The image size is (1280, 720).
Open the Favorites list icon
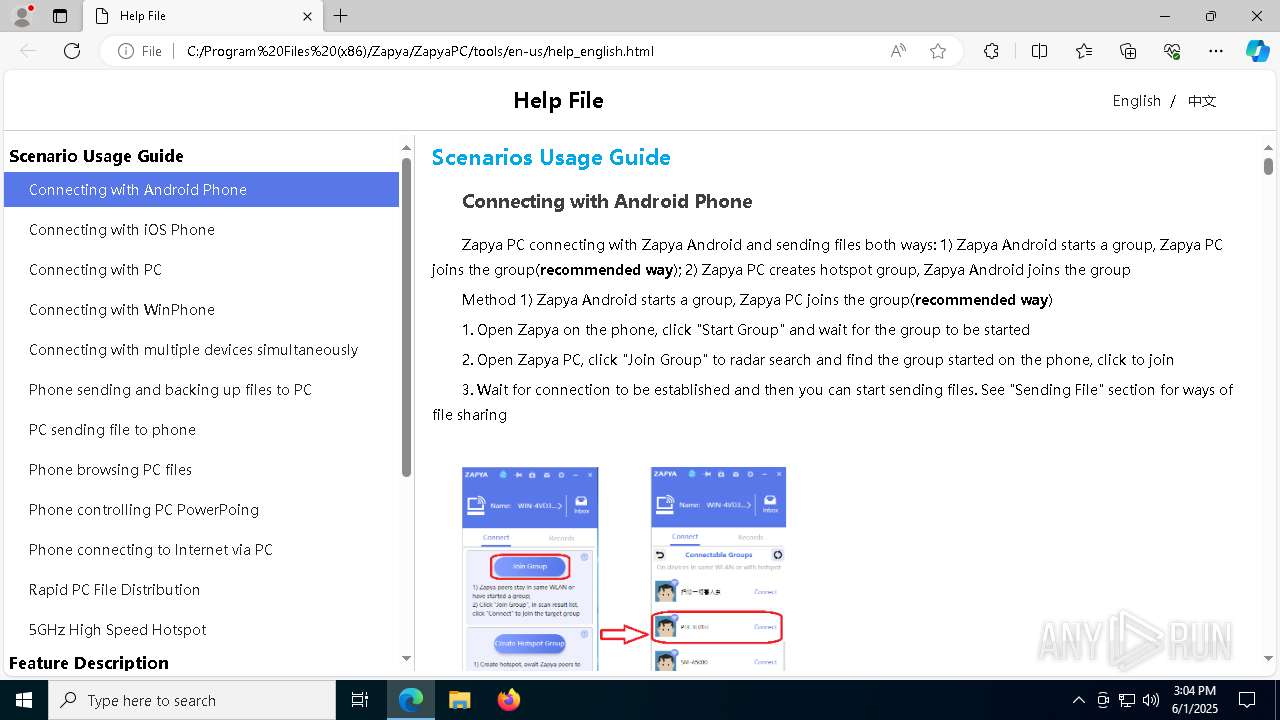[1084, 51]
